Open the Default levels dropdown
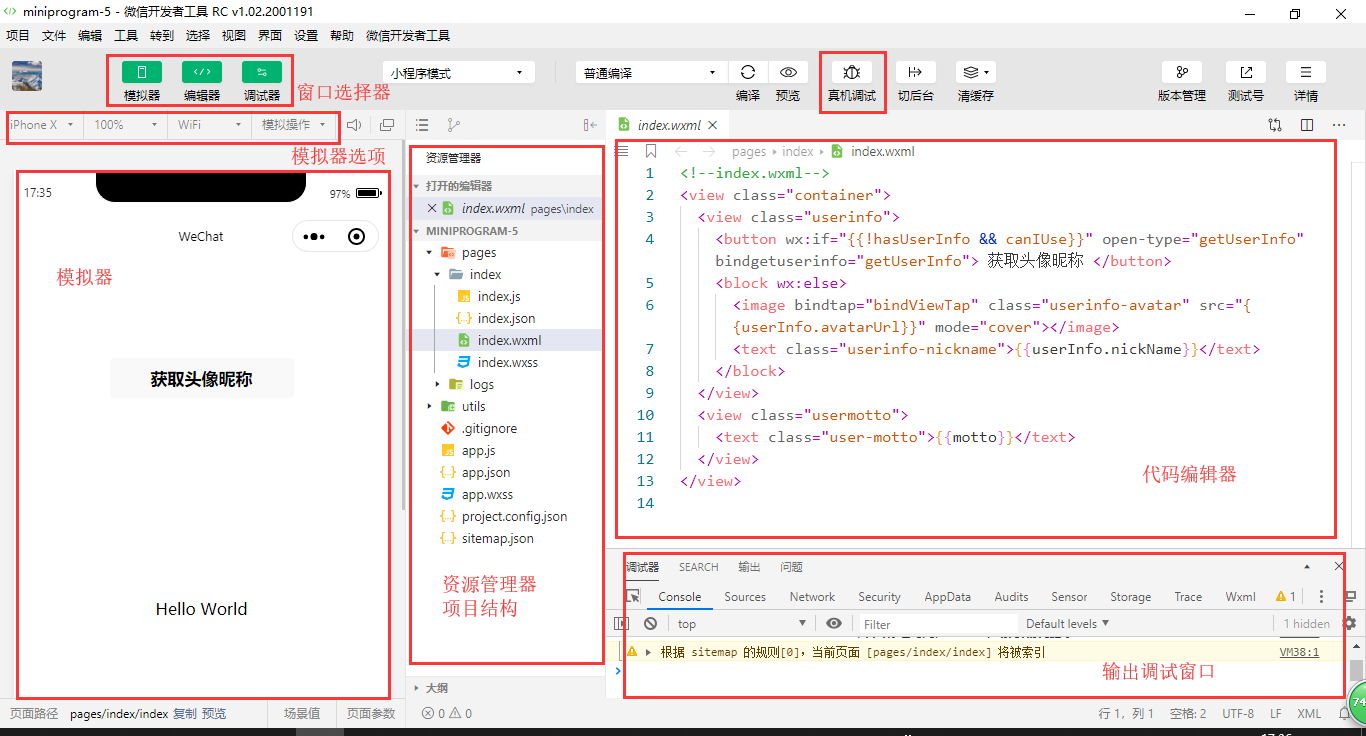Image resolution: width=1366 pixels, height=736 pixels. [1068, 623]
